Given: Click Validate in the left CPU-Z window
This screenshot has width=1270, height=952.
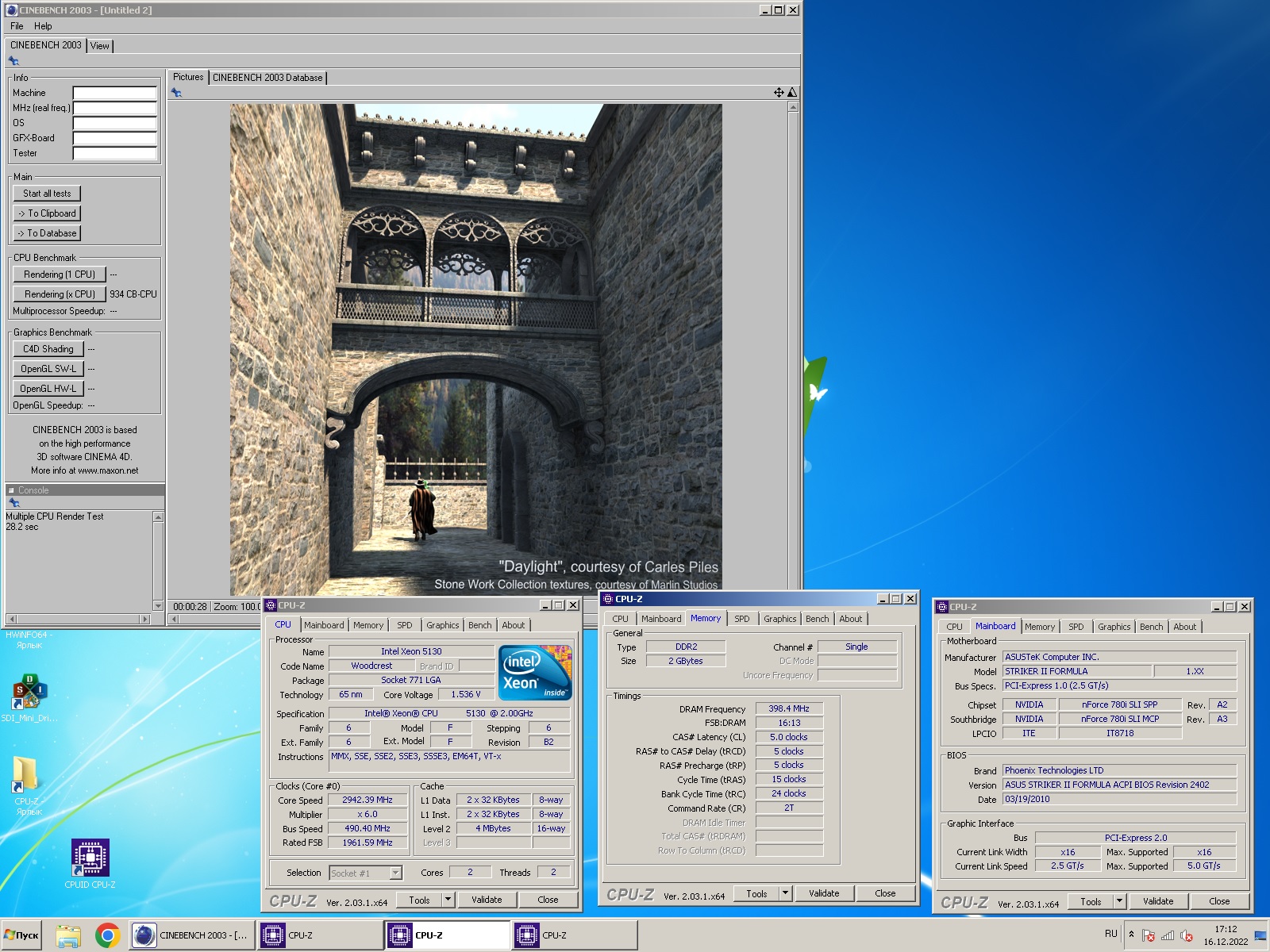Looking at the screenshot, I should pos(487,900).
